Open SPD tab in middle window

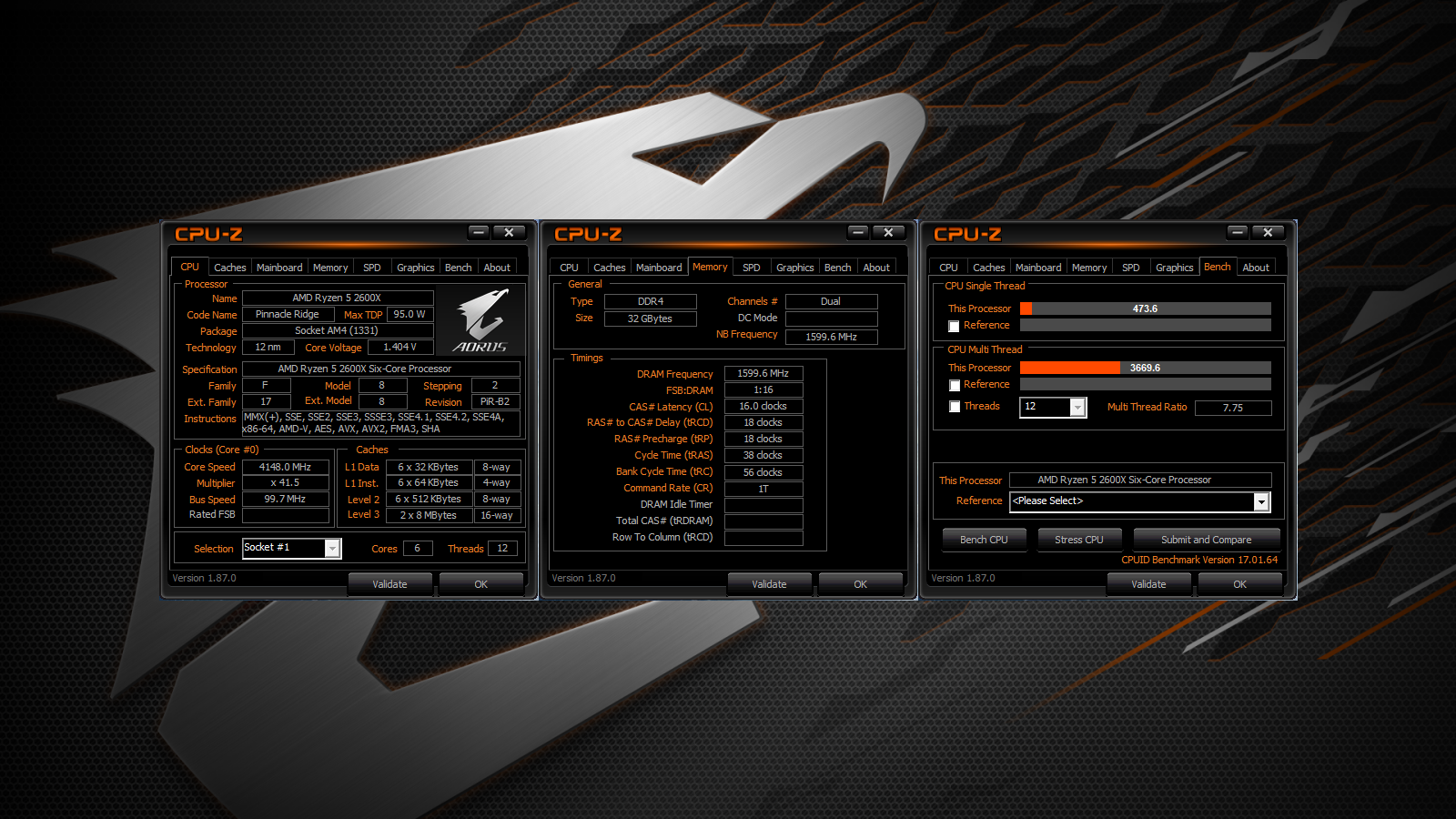(x=752, y=268)
